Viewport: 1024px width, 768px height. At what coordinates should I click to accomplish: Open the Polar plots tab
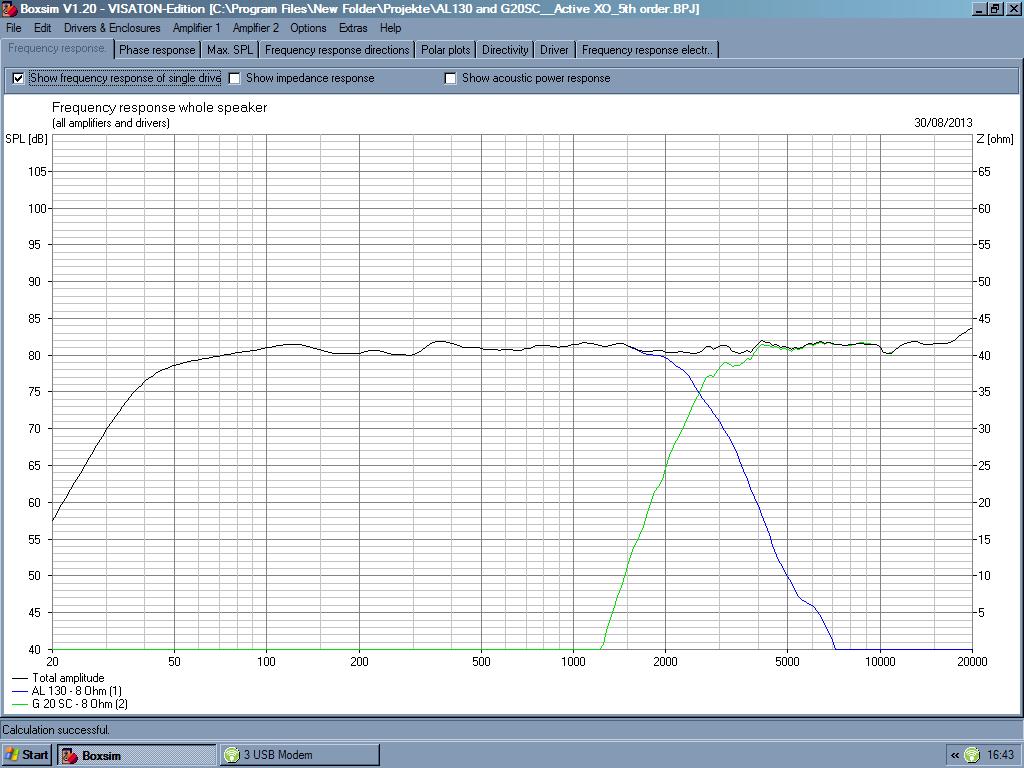click(x=446, y=50)
